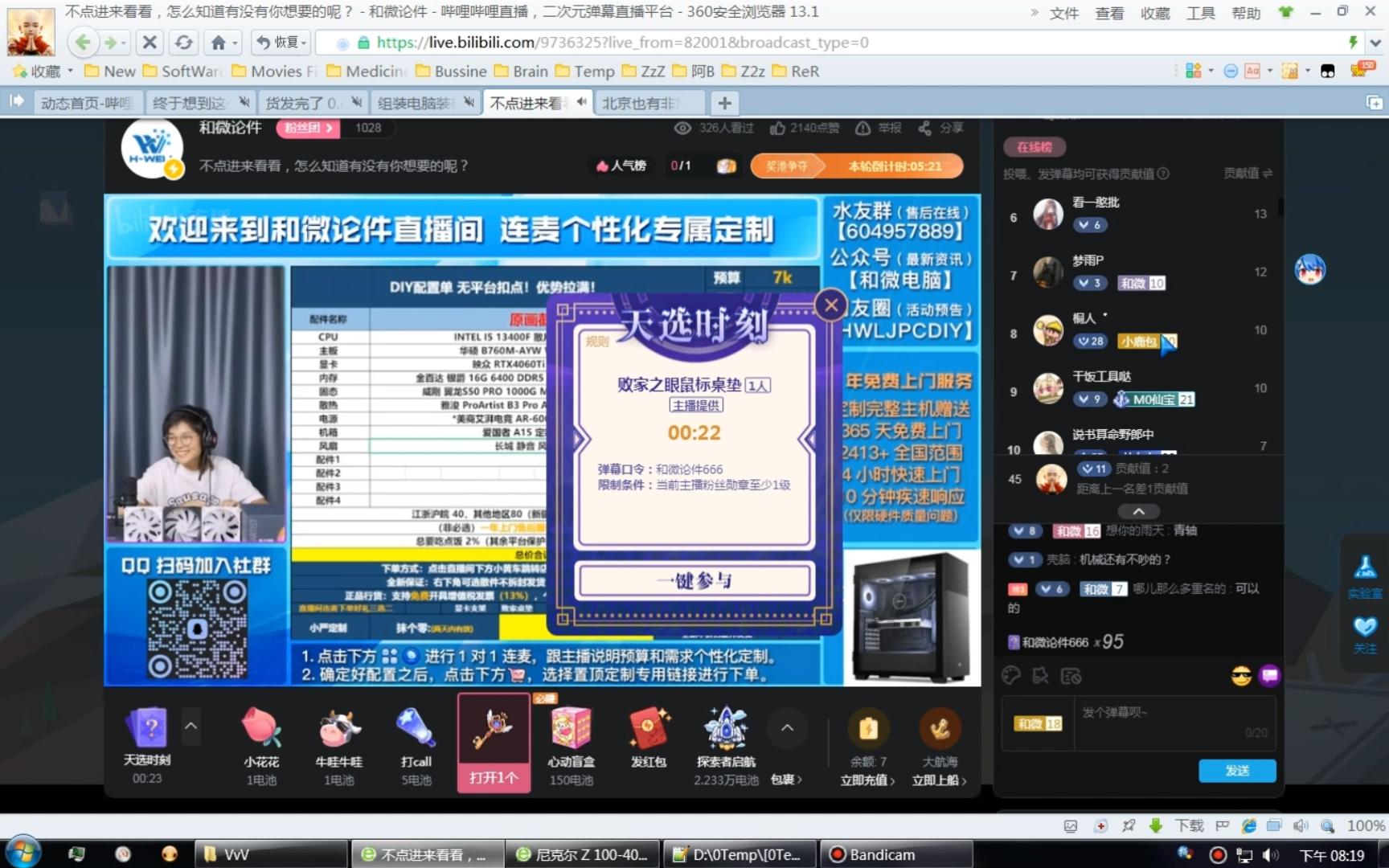This screenshot has height=868, width=1389.
Task: Click the 打开1个 selected gift button
Action: (494, 778)
